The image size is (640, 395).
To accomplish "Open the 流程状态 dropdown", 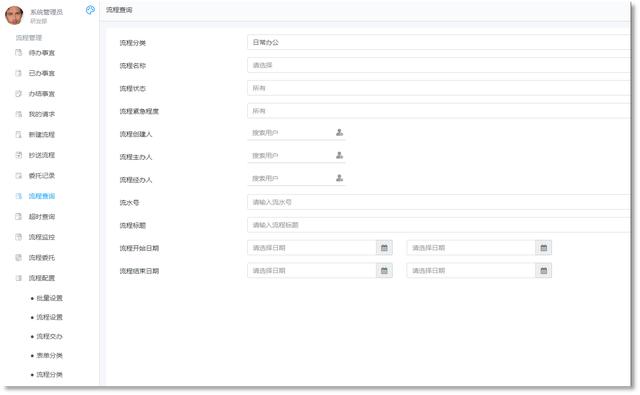I will point(439,88).
